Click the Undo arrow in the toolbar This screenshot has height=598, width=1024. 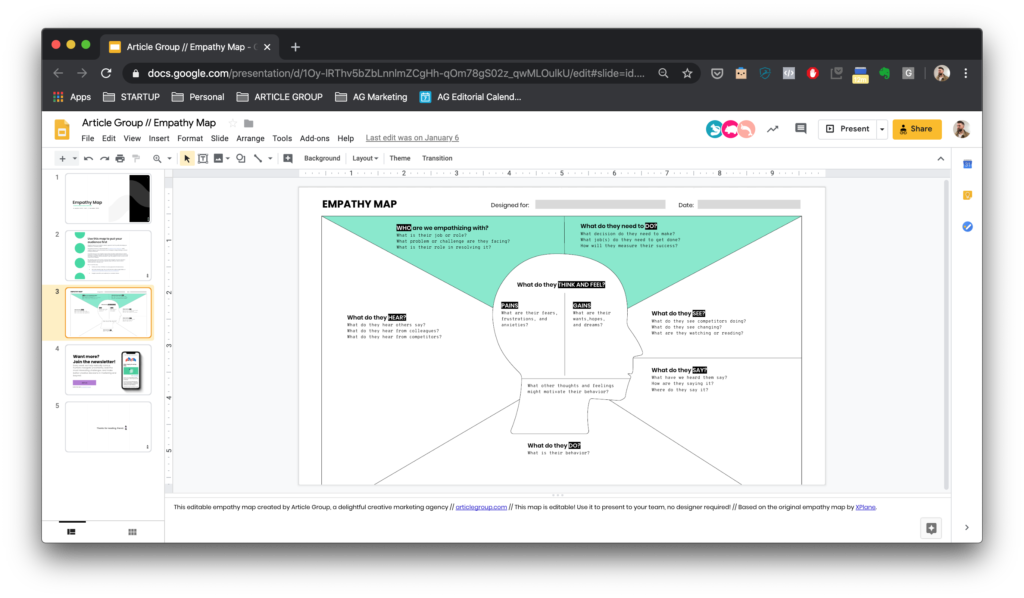pyautogui.click(x=88, y=159)
